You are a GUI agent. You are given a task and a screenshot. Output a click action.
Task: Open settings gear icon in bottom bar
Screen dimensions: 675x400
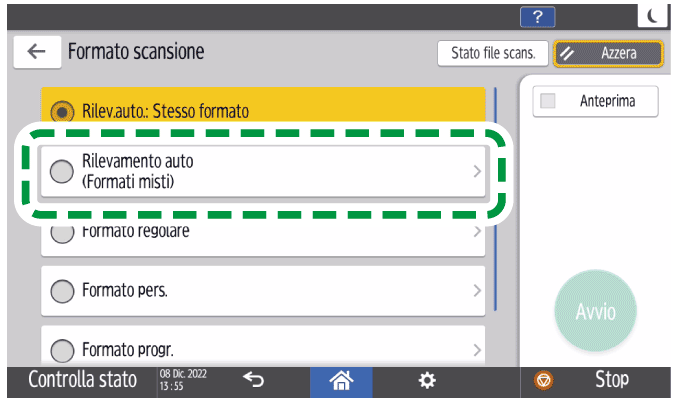coord(427,381)
